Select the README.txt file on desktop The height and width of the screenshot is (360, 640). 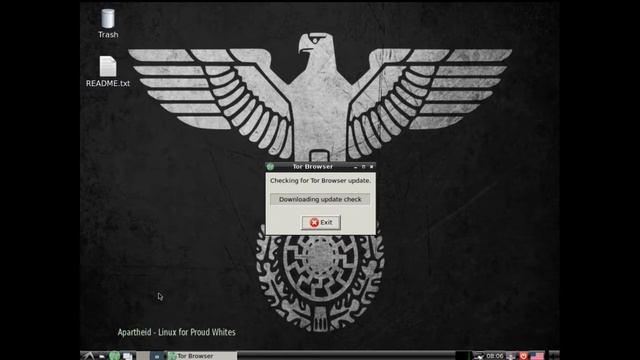tap(108, 71)
